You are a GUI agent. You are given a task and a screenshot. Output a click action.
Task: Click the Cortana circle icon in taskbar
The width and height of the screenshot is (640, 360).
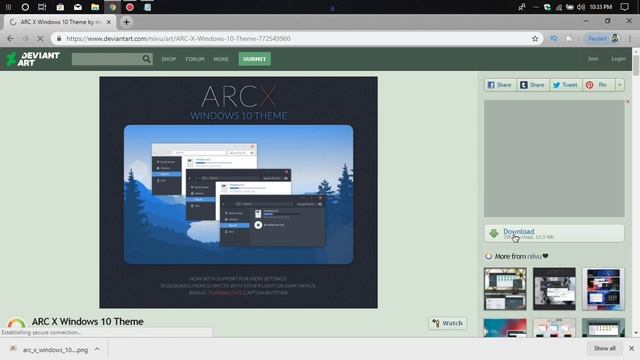pyautogui.click(x=25, y=7)
